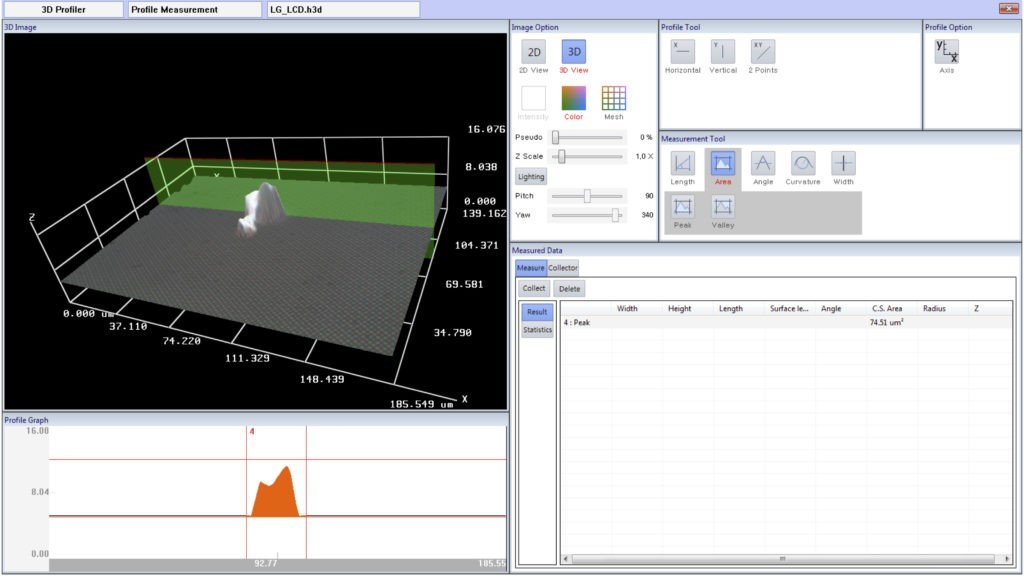Screen dimensions: 1024x577
Task: Enable Mesh display mode
Action: (x=613, y=99)
